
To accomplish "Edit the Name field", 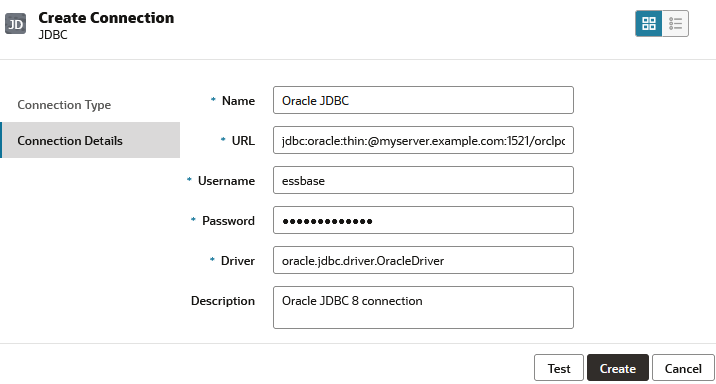I will 423,100.
